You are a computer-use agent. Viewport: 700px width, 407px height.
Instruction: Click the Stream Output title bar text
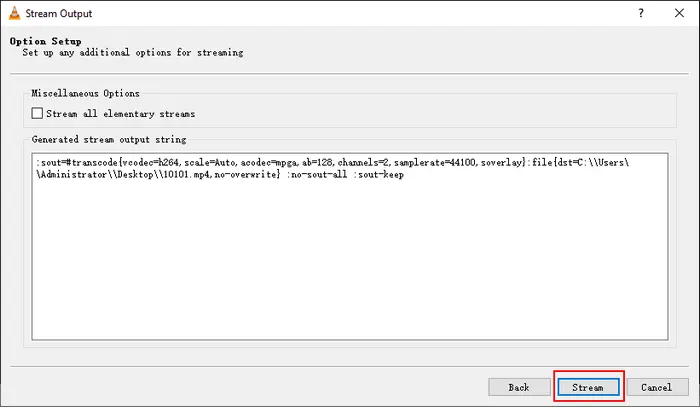point(58,13)
